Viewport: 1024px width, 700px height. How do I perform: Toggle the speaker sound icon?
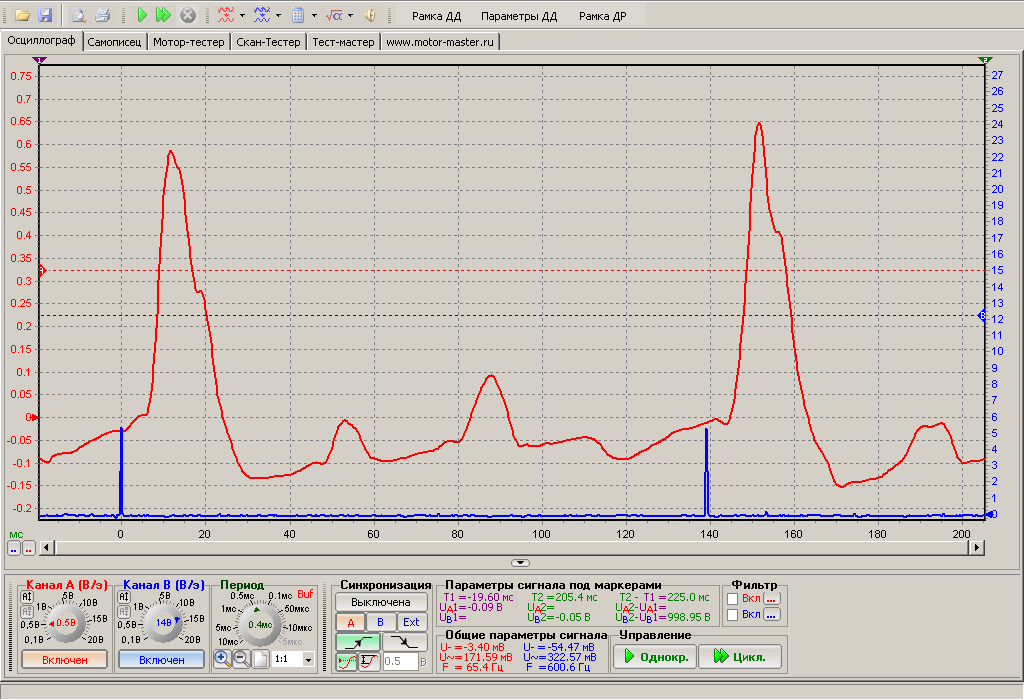(x=370, y=15)
